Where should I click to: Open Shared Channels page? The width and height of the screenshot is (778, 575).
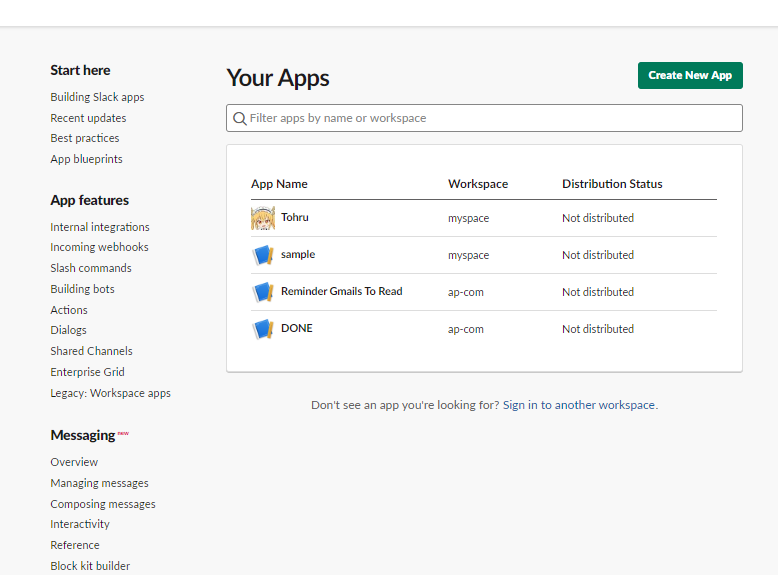(91, 351)
